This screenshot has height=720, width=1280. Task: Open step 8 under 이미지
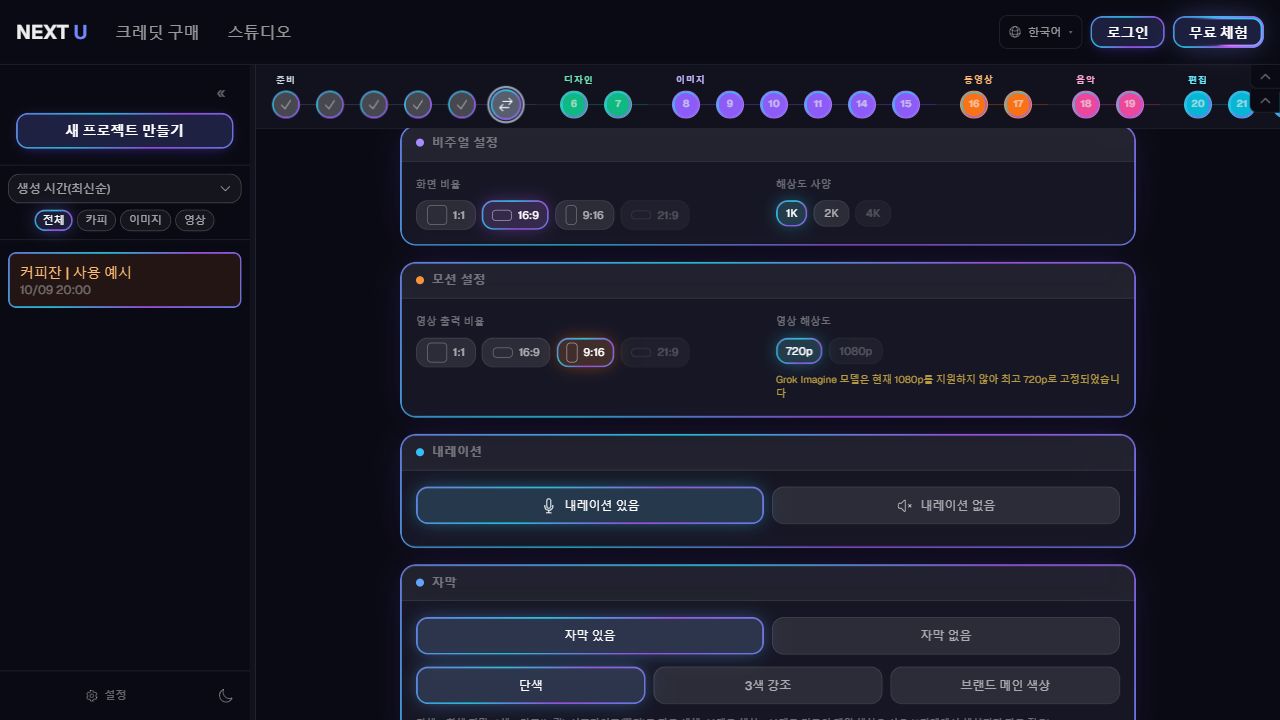click(686, 104)
